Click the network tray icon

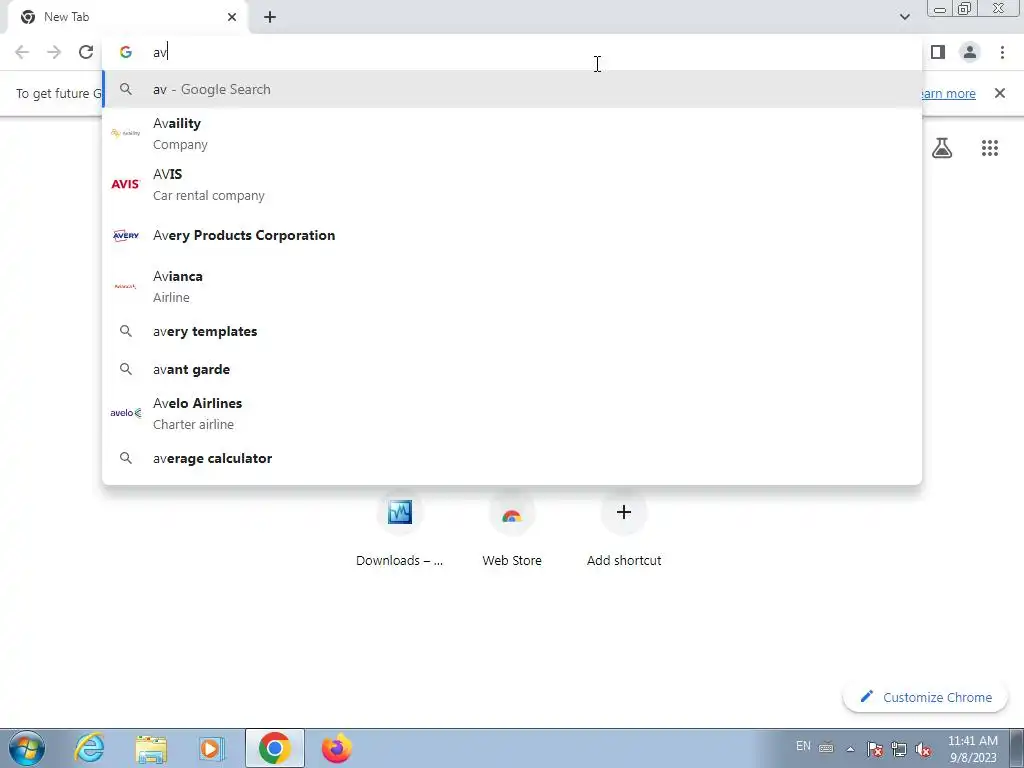(x=899, y=748)
